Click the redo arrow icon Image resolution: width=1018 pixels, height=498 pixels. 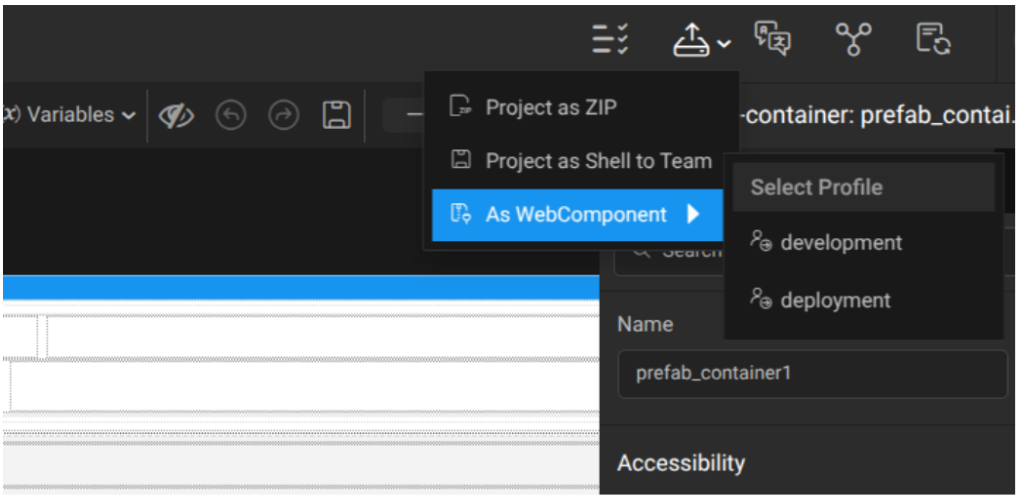click(284, 116)
